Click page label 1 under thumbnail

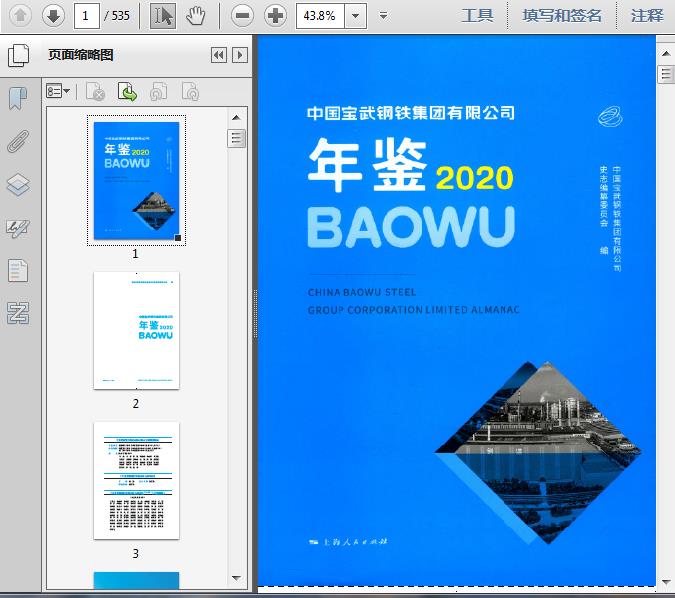[136, 254]
